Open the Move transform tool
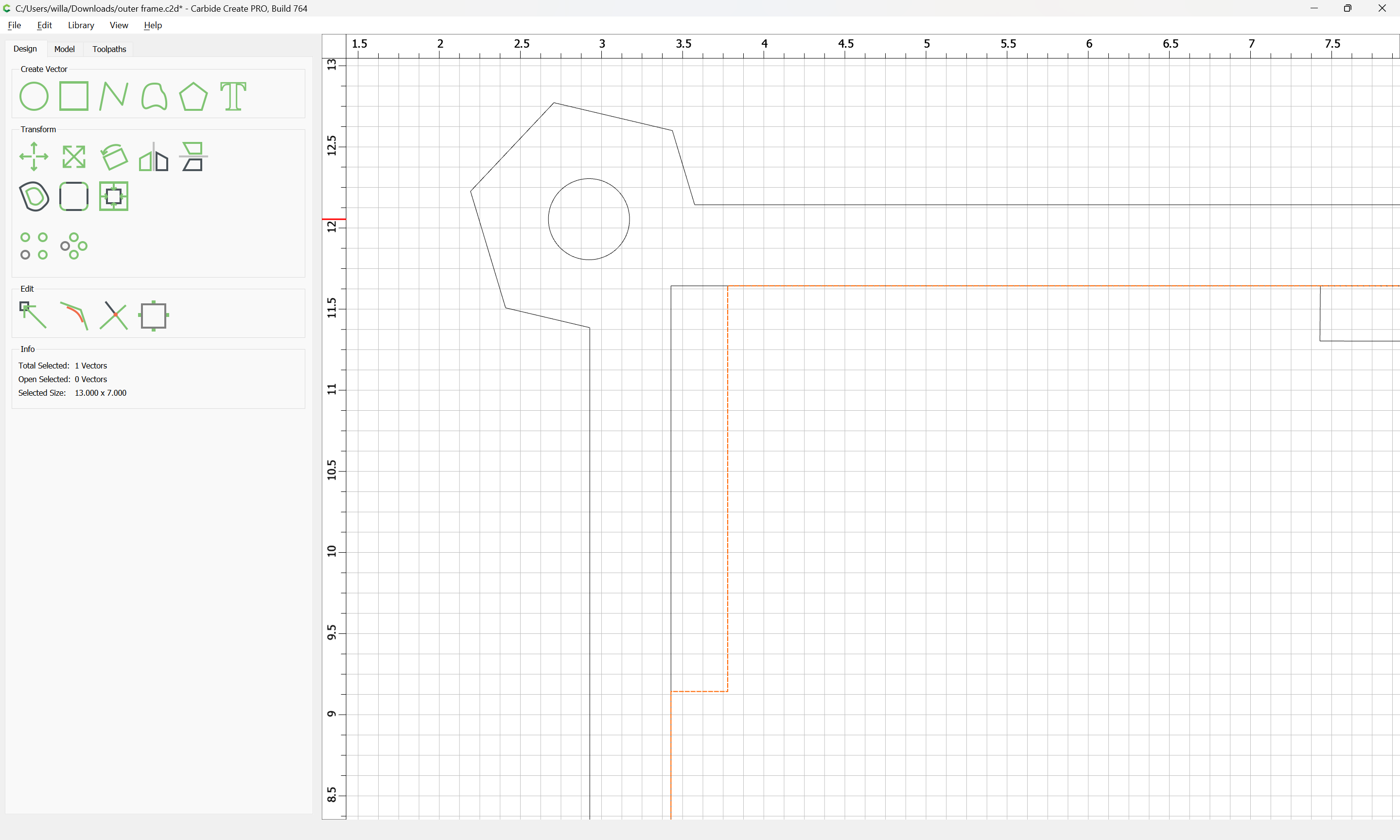1400x840 pixels. click(34, 157)
